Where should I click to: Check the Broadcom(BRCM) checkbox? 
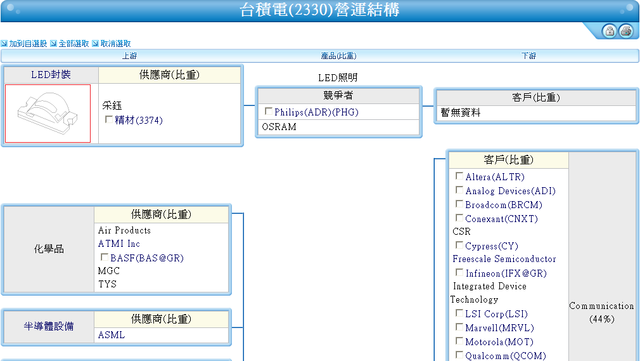(459, 204)
